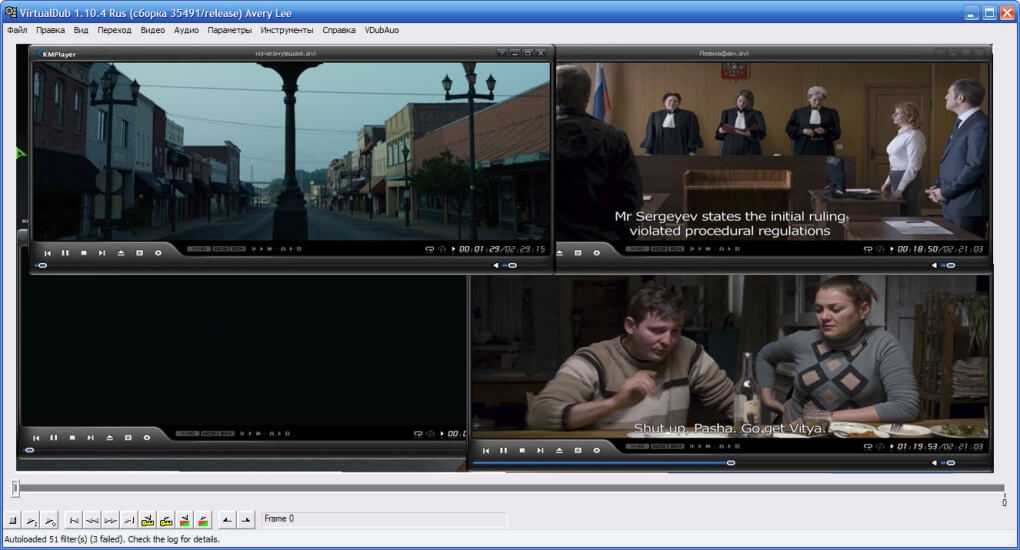1020x550 pixels.
Task: Click the mark-out selection end icon
Action: (x=246, y=520)
